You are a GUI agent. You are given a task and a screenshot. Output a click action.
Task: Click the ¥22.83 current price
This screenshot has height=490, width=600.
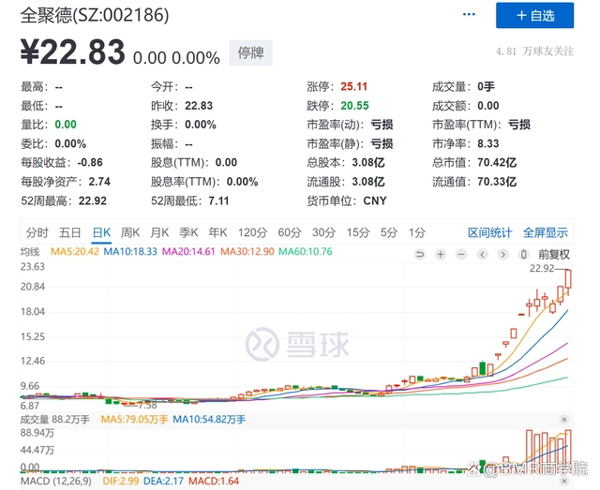click(73, 52)
